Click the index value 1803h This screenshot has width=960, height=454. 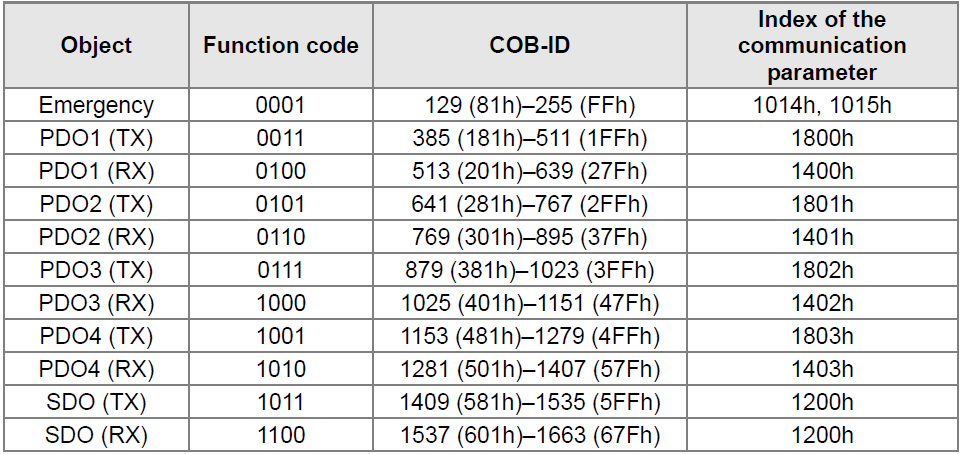point(822,337)
